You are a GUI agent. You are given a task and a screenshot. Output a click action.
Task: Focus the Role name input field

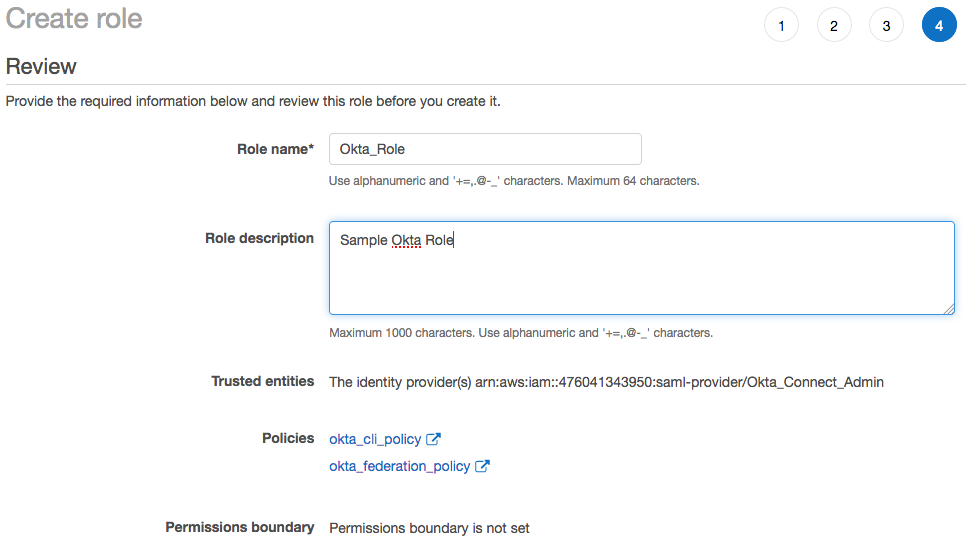tap(485, 149)
